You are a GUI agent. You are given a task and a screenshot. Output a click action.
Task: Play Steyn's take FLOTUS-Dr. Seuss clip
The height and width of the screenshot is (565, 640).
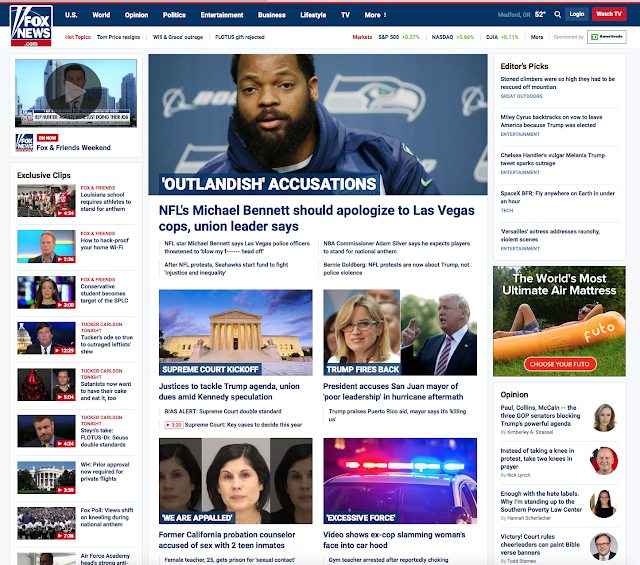pyautogui.click(x=46, y=431)
